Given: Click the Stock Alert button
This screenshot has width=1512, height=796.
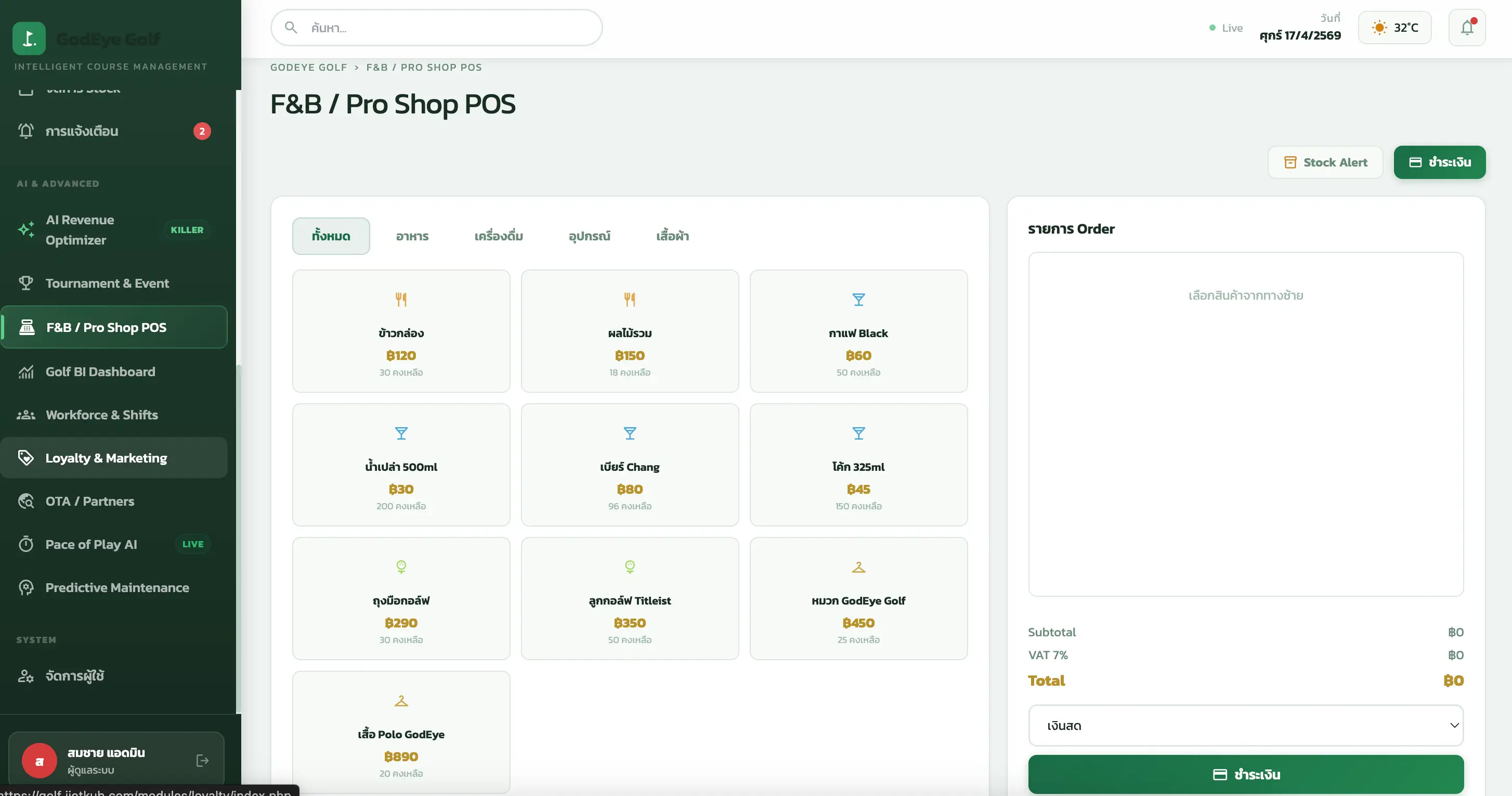Looking at the screenshot, I should 1325,162.
